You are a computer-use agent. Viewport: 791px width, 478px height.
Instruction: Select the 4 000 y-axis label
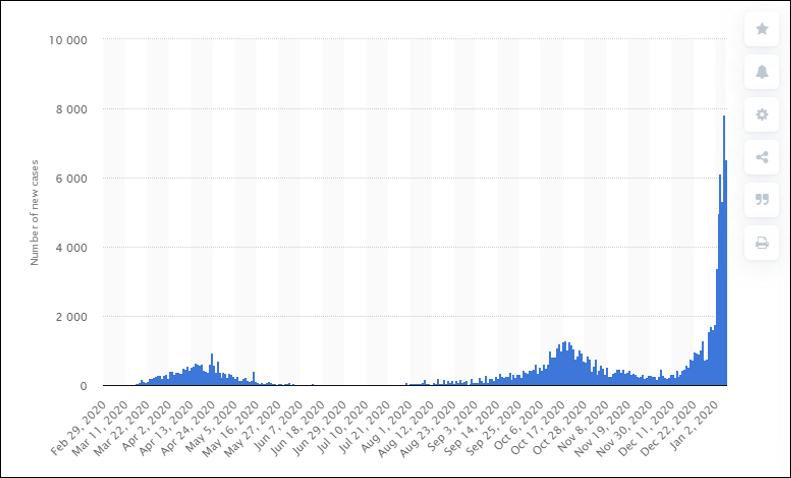72,247
